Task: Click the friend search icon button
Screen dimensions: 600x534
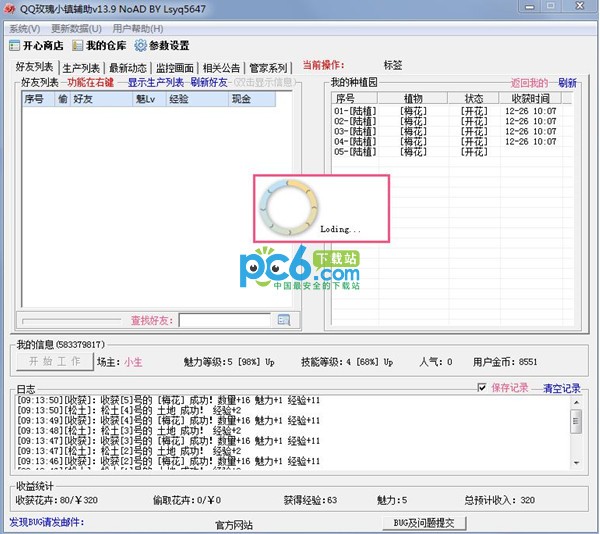Action: coord(284,320)
